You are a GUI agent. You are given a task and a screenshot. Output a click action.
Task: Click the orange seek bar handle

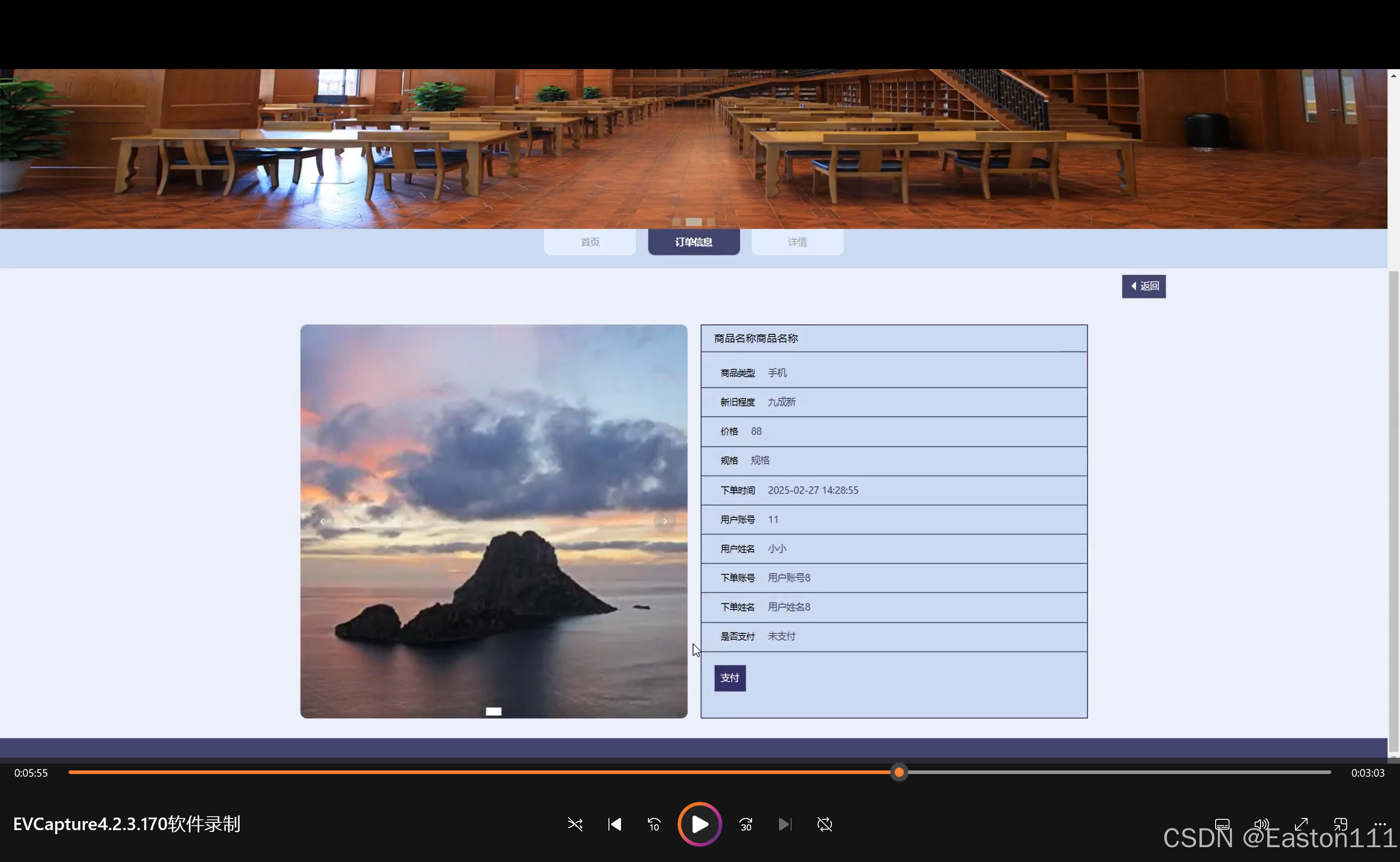tap(899, 773)
